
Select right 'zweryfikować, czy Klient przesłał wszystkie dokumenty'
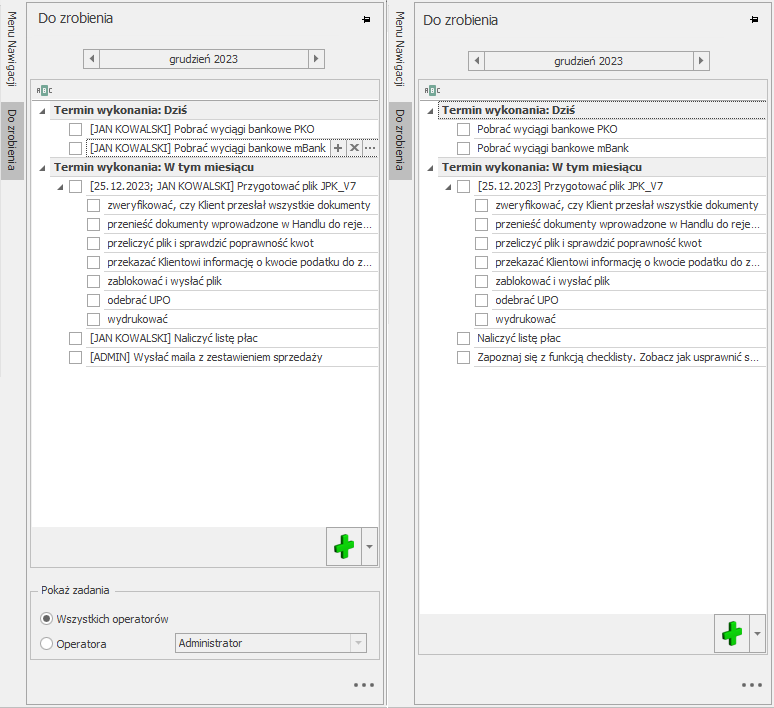(629, 205)
